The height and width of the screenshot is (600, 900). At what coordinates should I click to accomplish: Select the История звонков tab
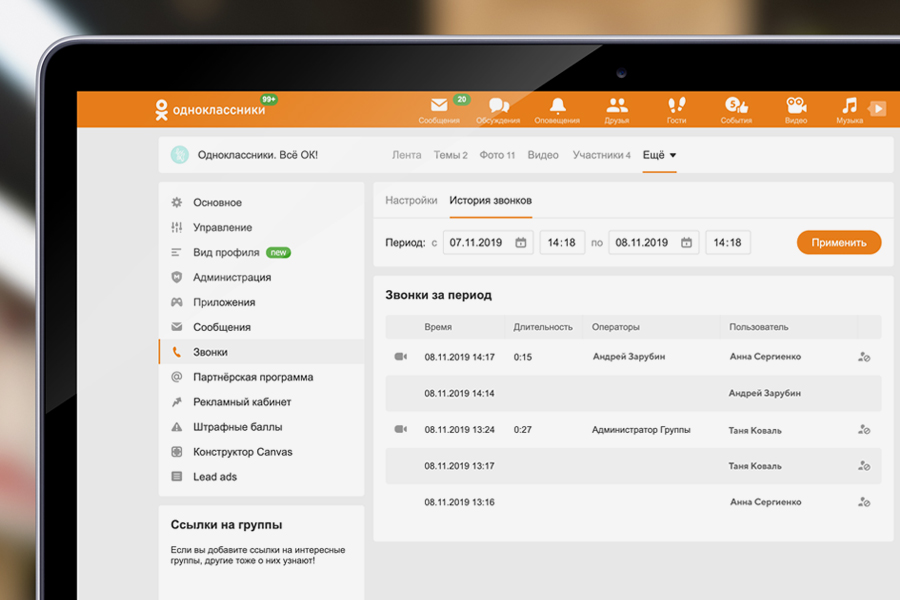tap(490, 200)
